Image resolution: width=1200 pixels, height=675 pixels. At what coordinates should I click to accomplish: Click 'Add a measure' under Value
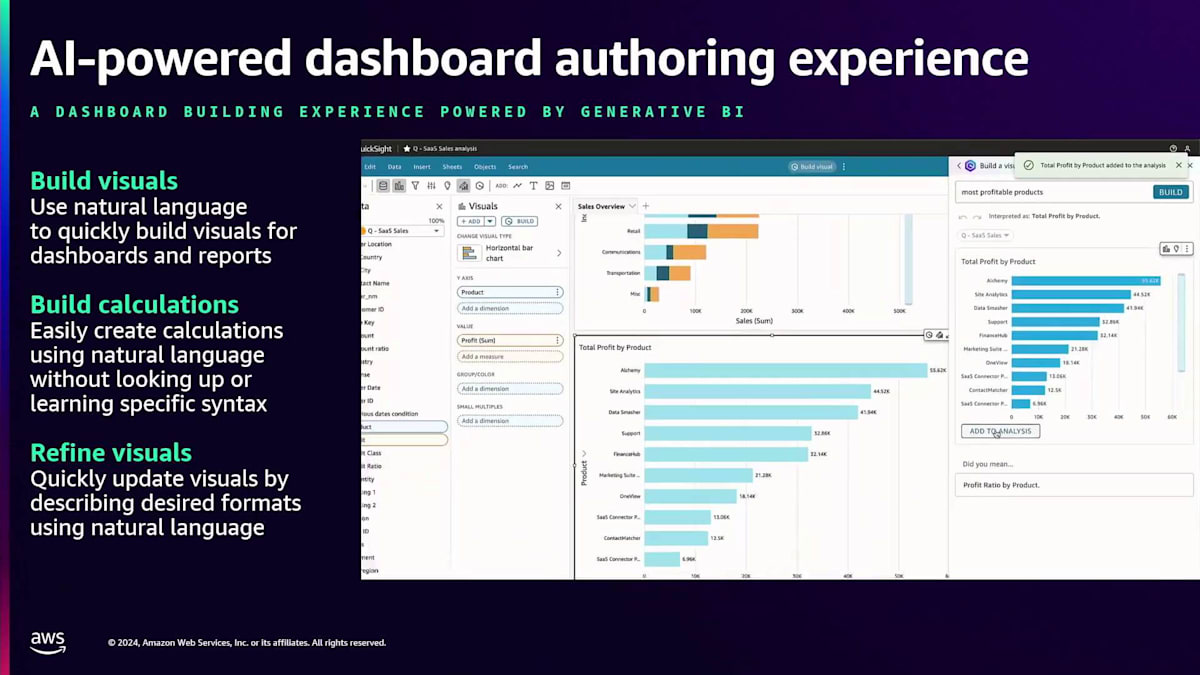pos(510,356)
